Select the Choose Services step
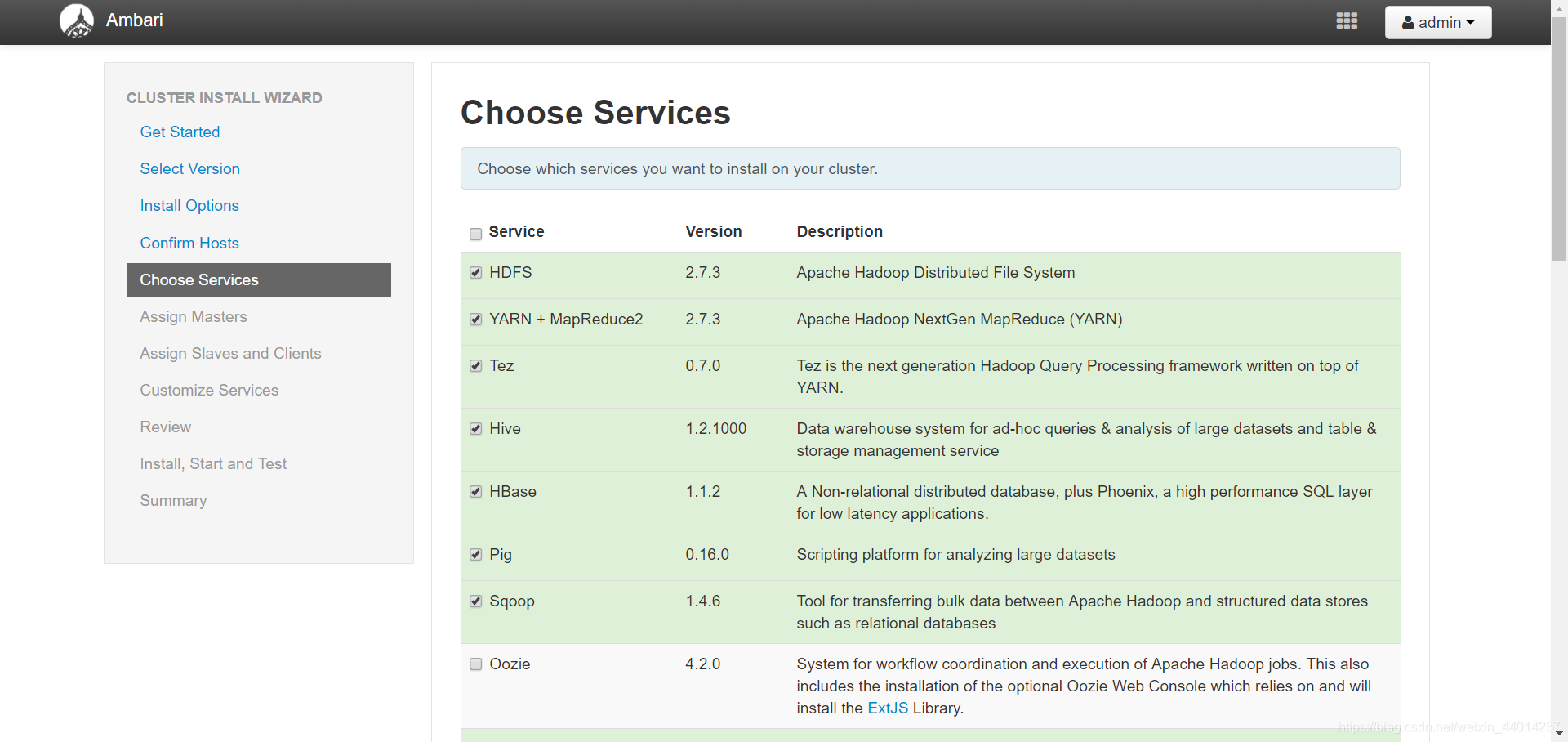Viewport: 1568px width, 742px height. (259, 279)
